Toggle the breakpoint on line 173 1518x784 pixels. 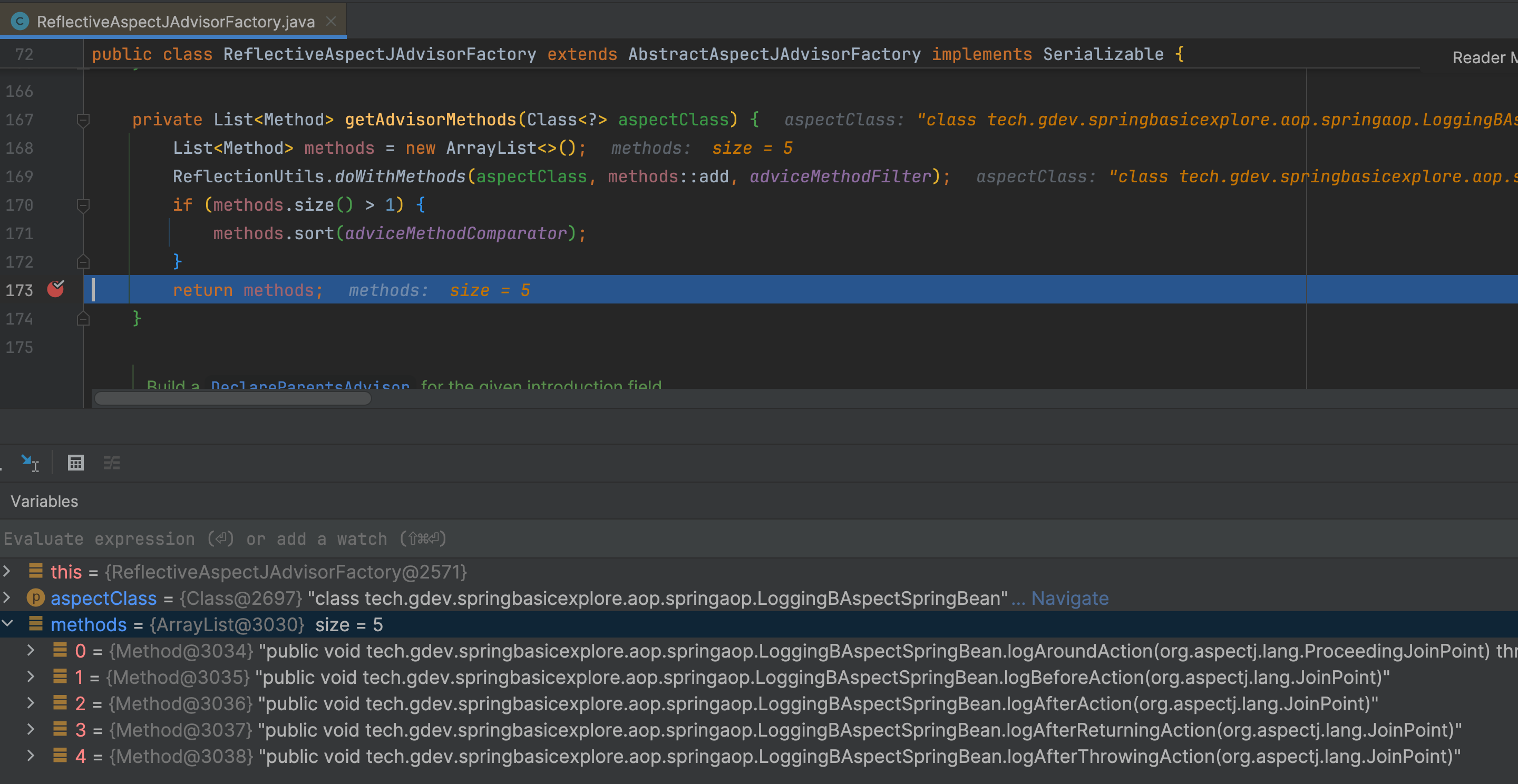(56, 289)
